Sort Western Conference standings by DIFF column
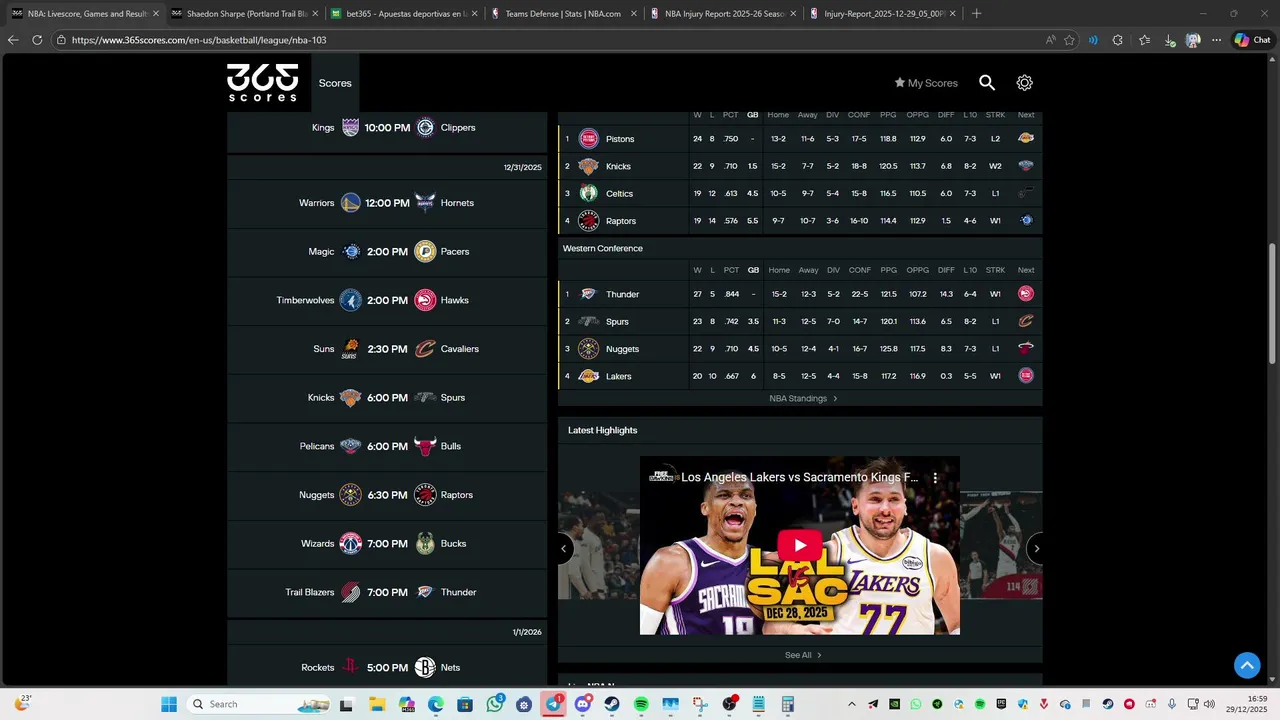This screenshot has height=720, width=1280. (946, 270)
